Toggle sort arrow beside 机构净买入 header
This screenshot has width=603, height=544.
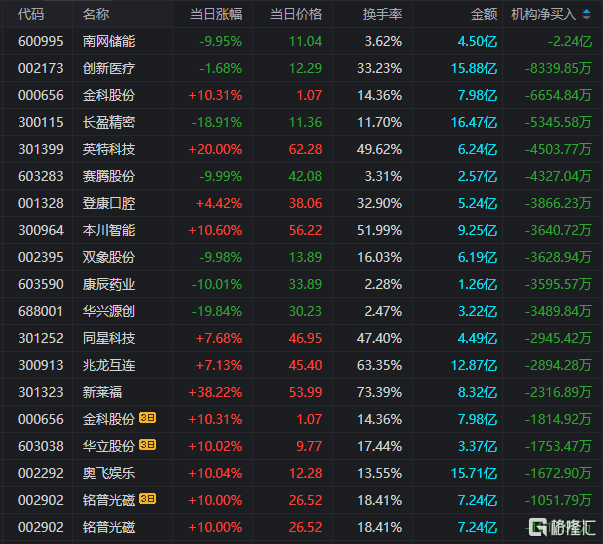pos(586,14)
